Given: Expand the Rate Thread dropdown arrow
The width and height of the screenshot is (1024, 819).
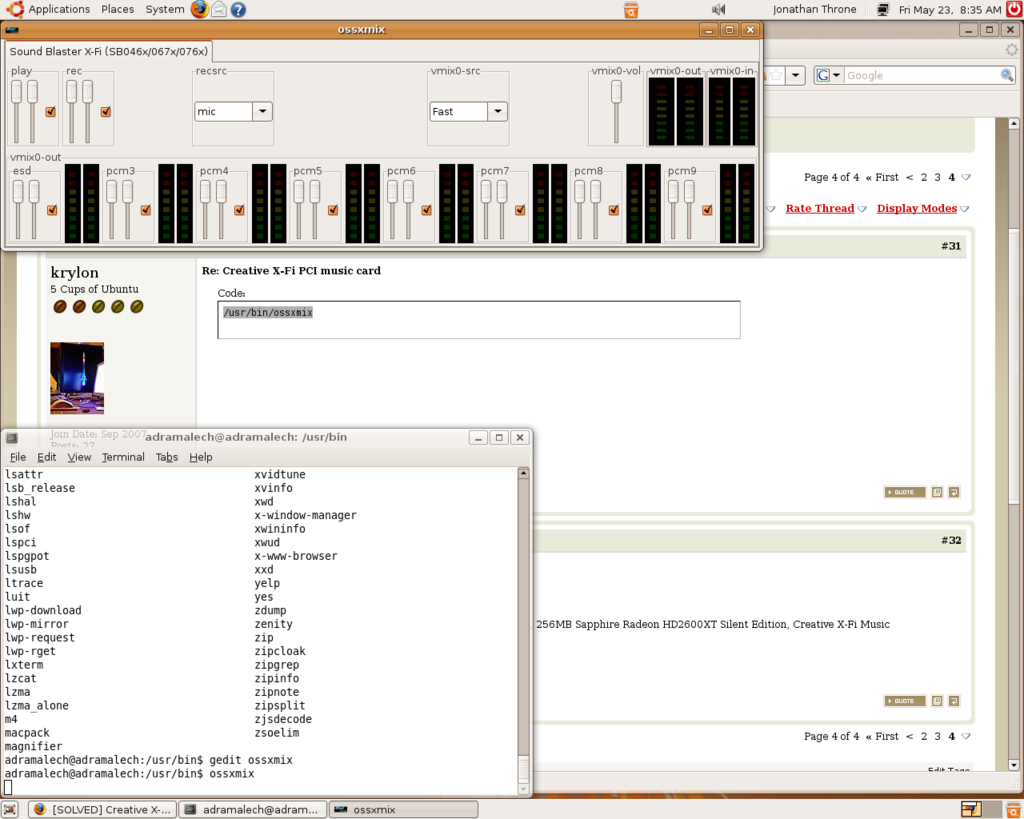Looking at the screenshot, I should tap(862, 209).
